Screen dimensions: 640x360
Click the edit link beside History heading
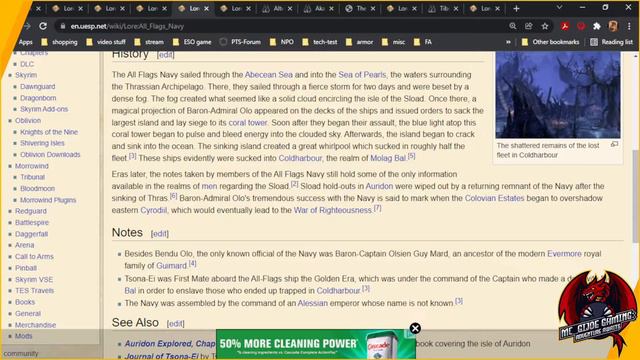point(165,55)
